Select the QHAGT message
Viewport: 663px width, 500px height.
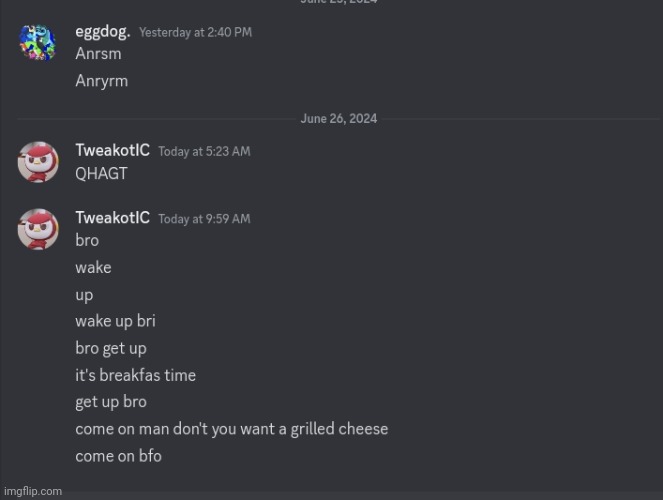click(101, 173)
